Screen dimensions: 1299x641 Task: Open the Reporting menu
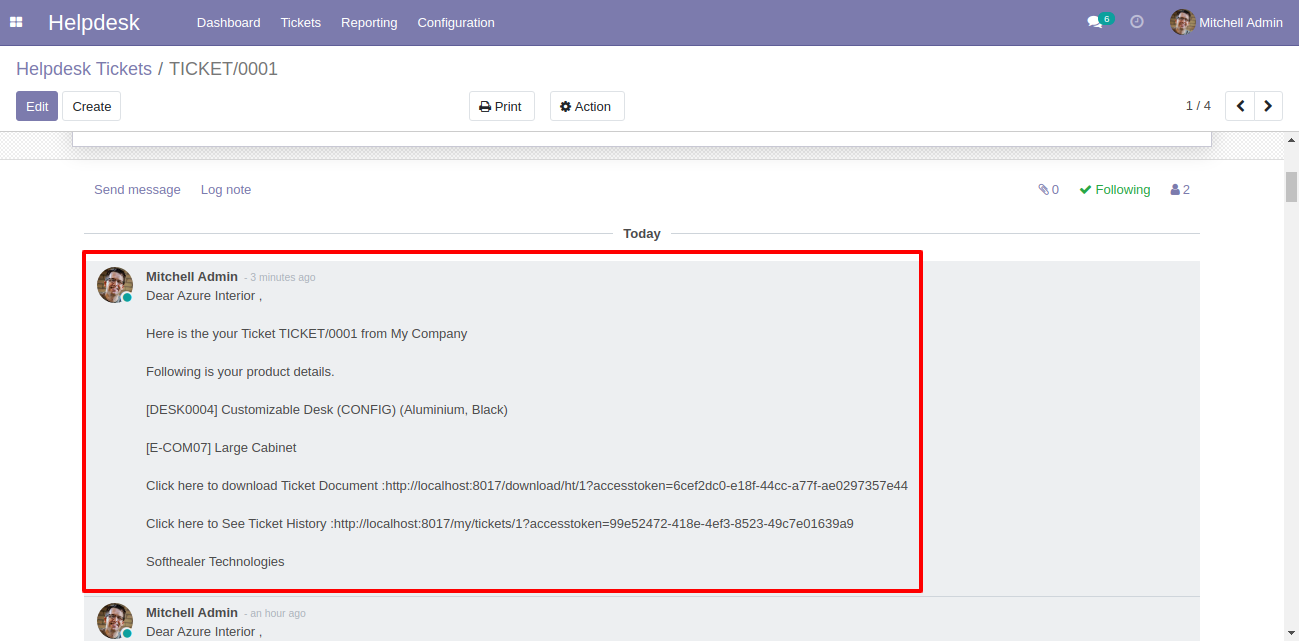[369, 22]
